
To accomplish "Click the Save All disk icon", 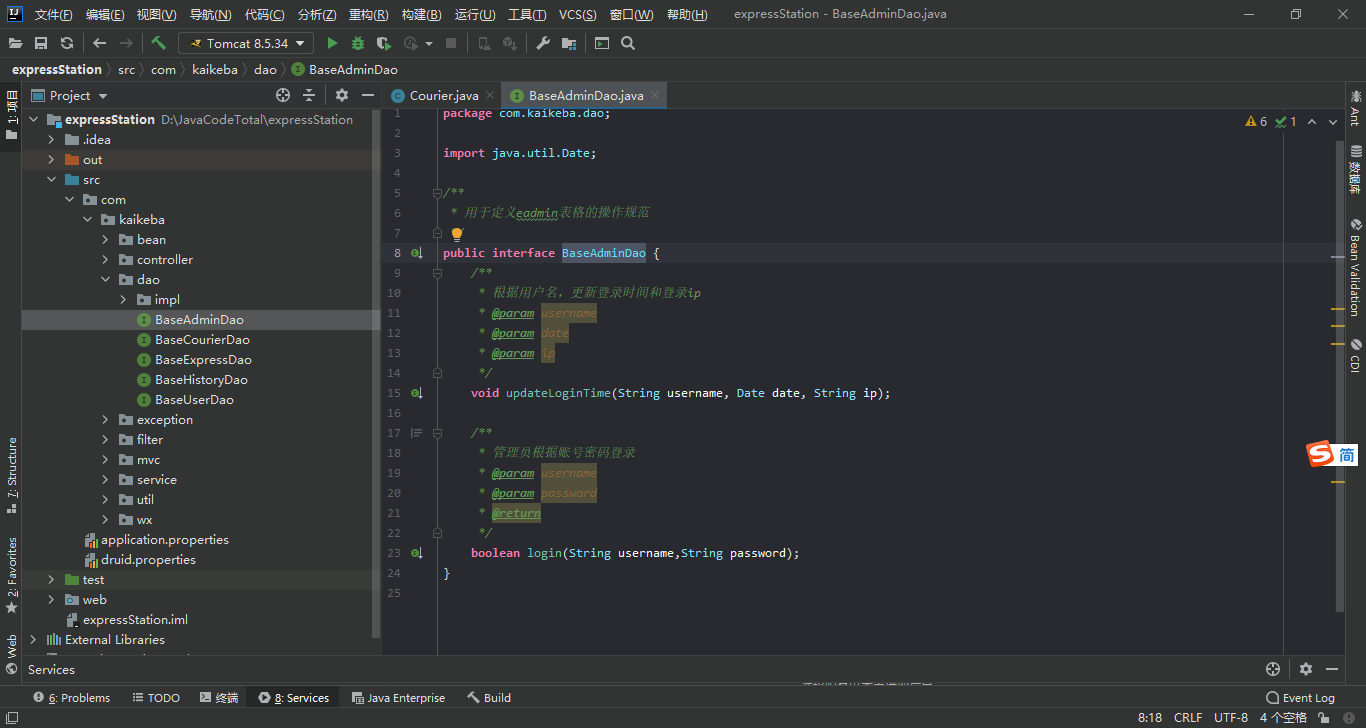I will pyautogui.click(x=41, y=43).
